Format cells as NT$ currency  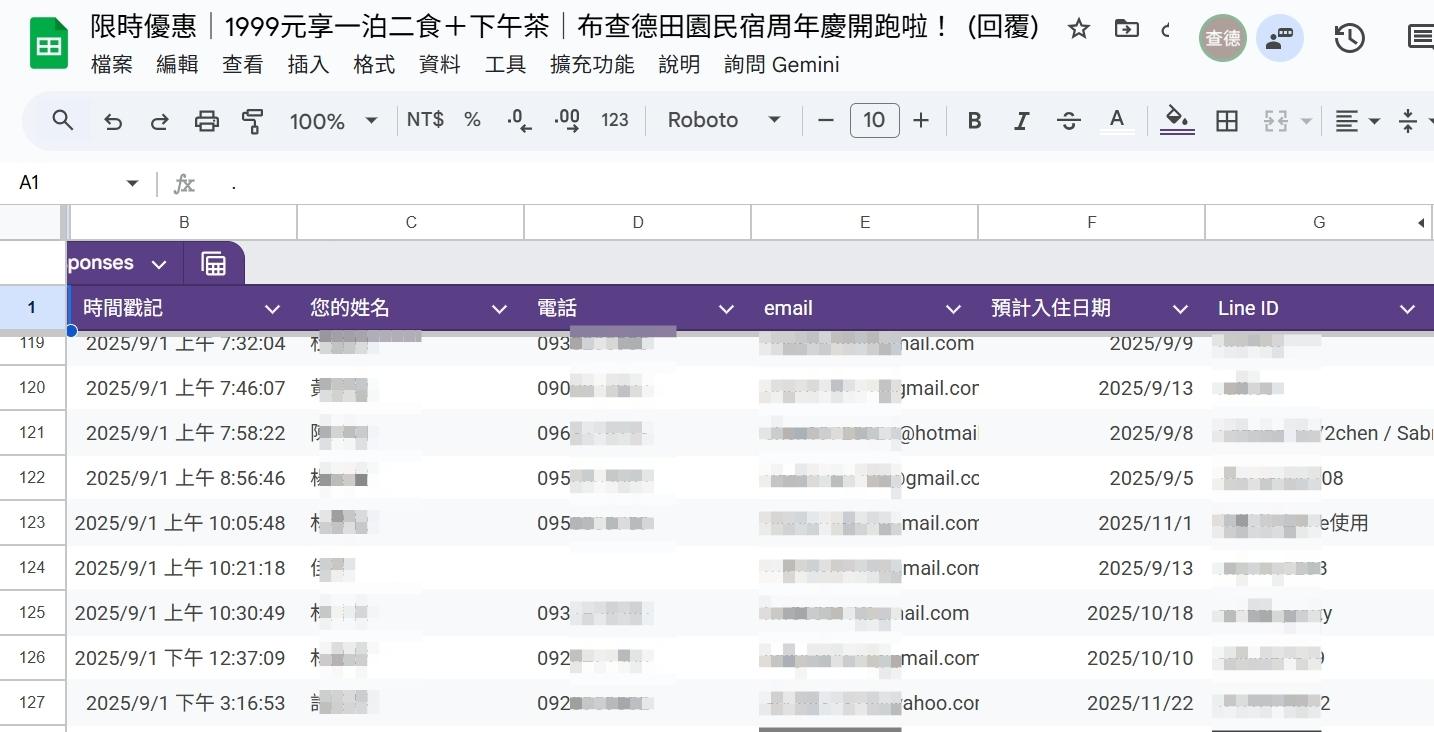coord(425,120)
